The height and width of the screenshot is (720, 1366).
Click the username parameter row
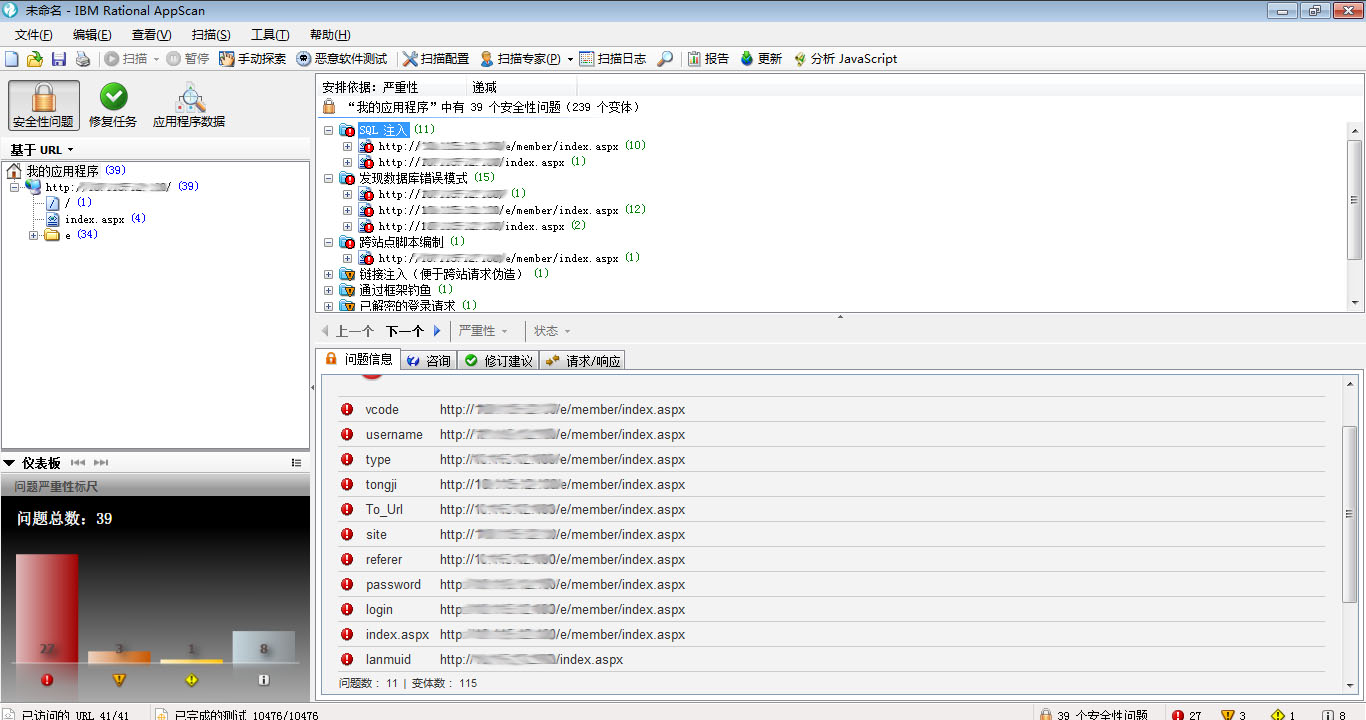[832, 435]
